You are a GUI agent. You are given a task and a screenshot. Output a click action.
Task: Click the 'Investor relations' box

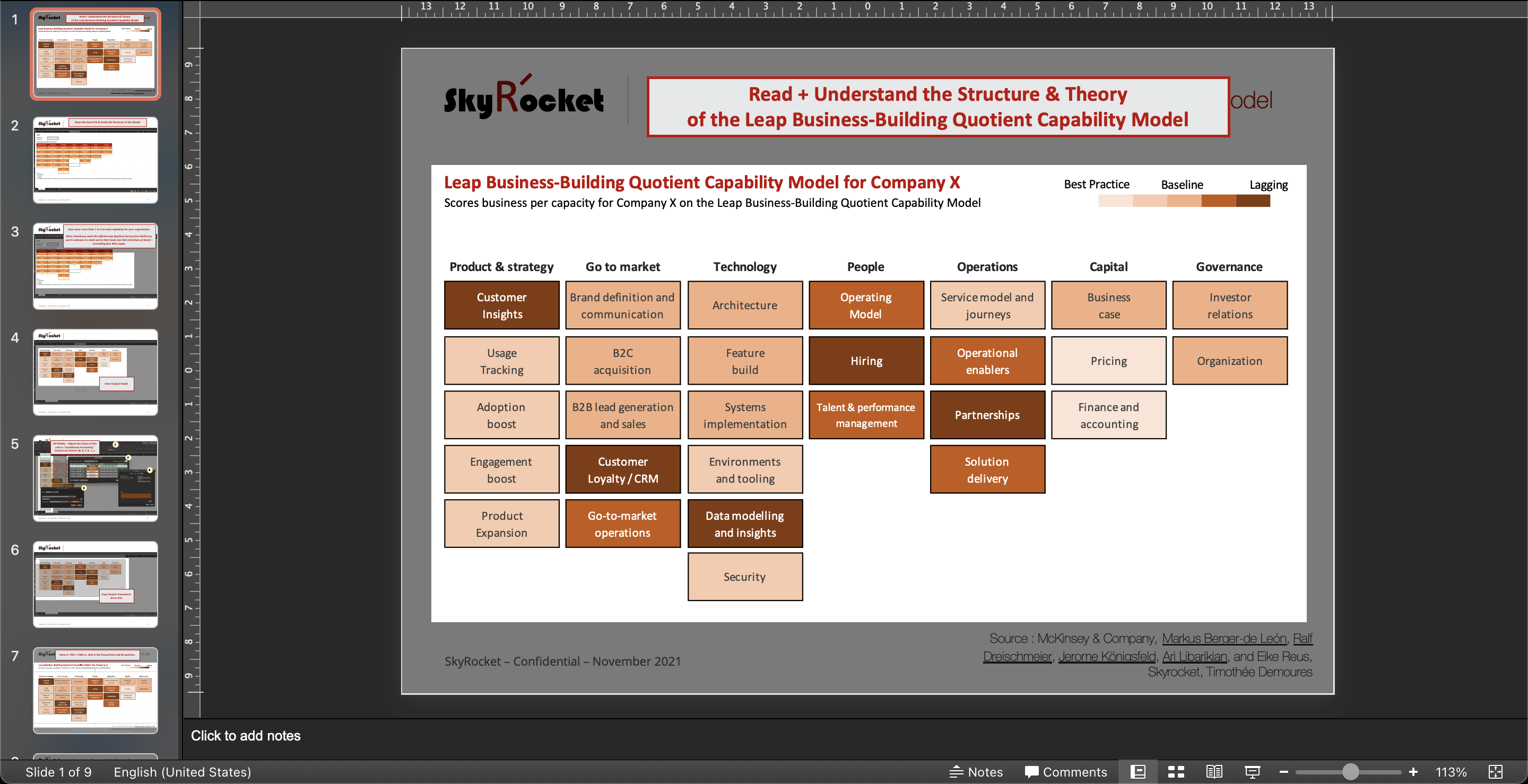(x=1230, y=306)
